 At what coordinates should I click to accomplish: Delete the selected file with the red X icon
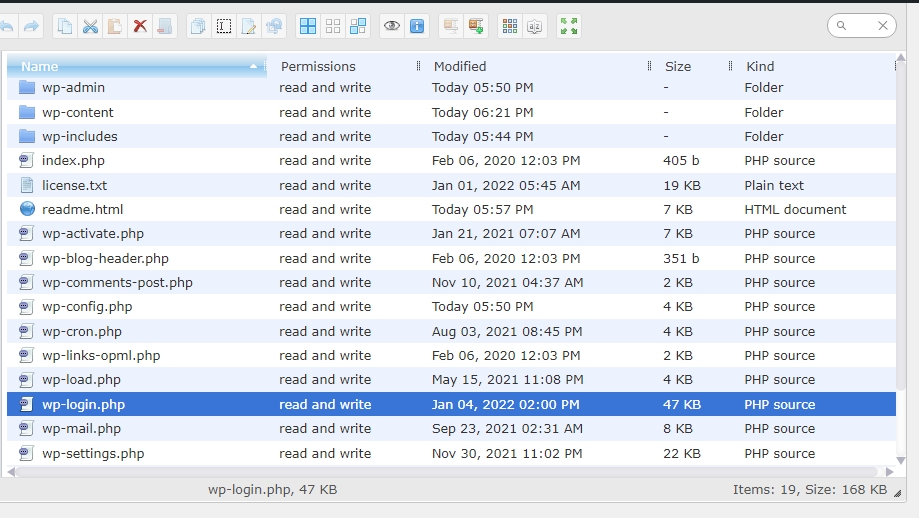pyautogui.click(x=140, y=26)
